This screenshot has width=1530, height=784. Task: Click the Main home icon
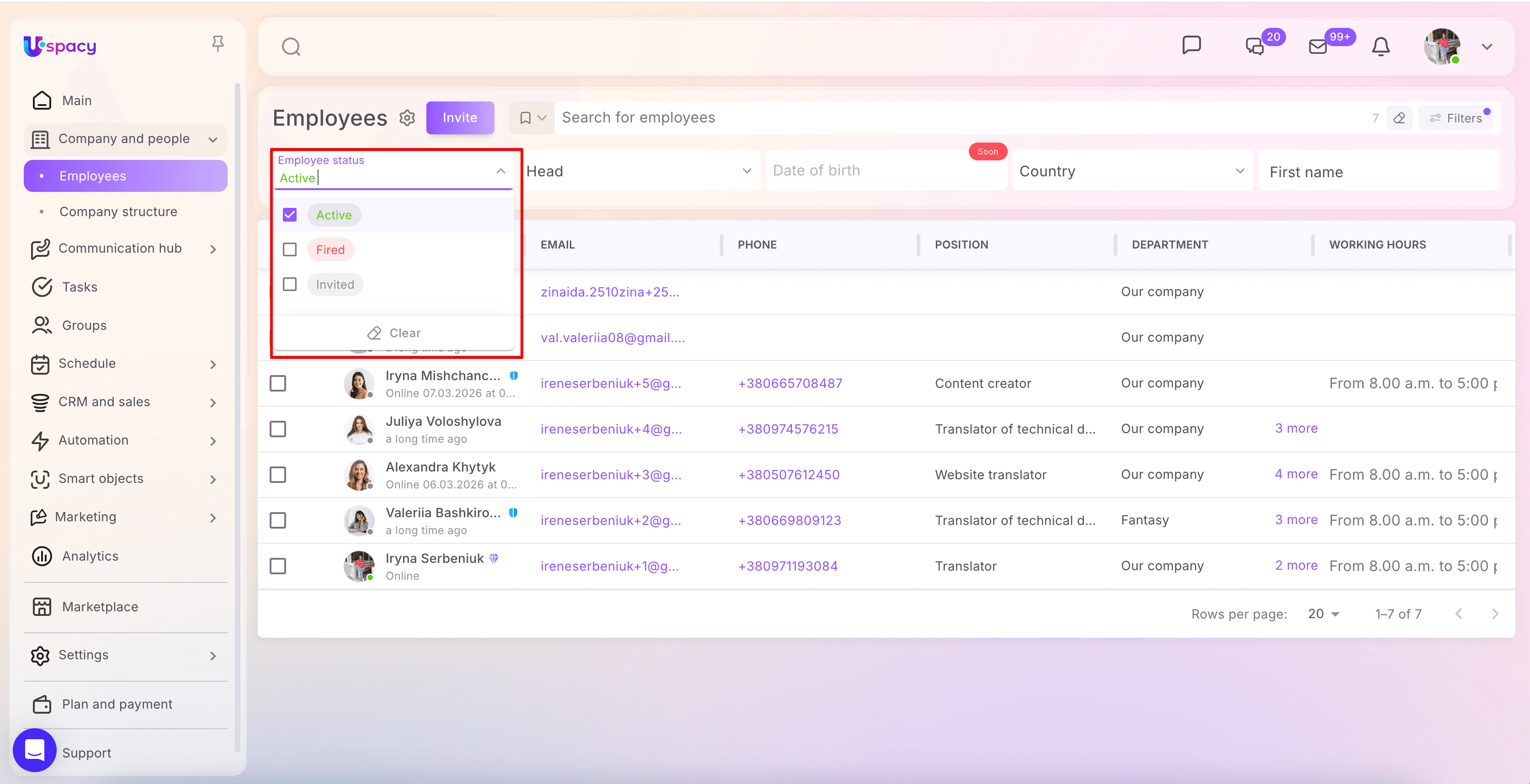42,101
